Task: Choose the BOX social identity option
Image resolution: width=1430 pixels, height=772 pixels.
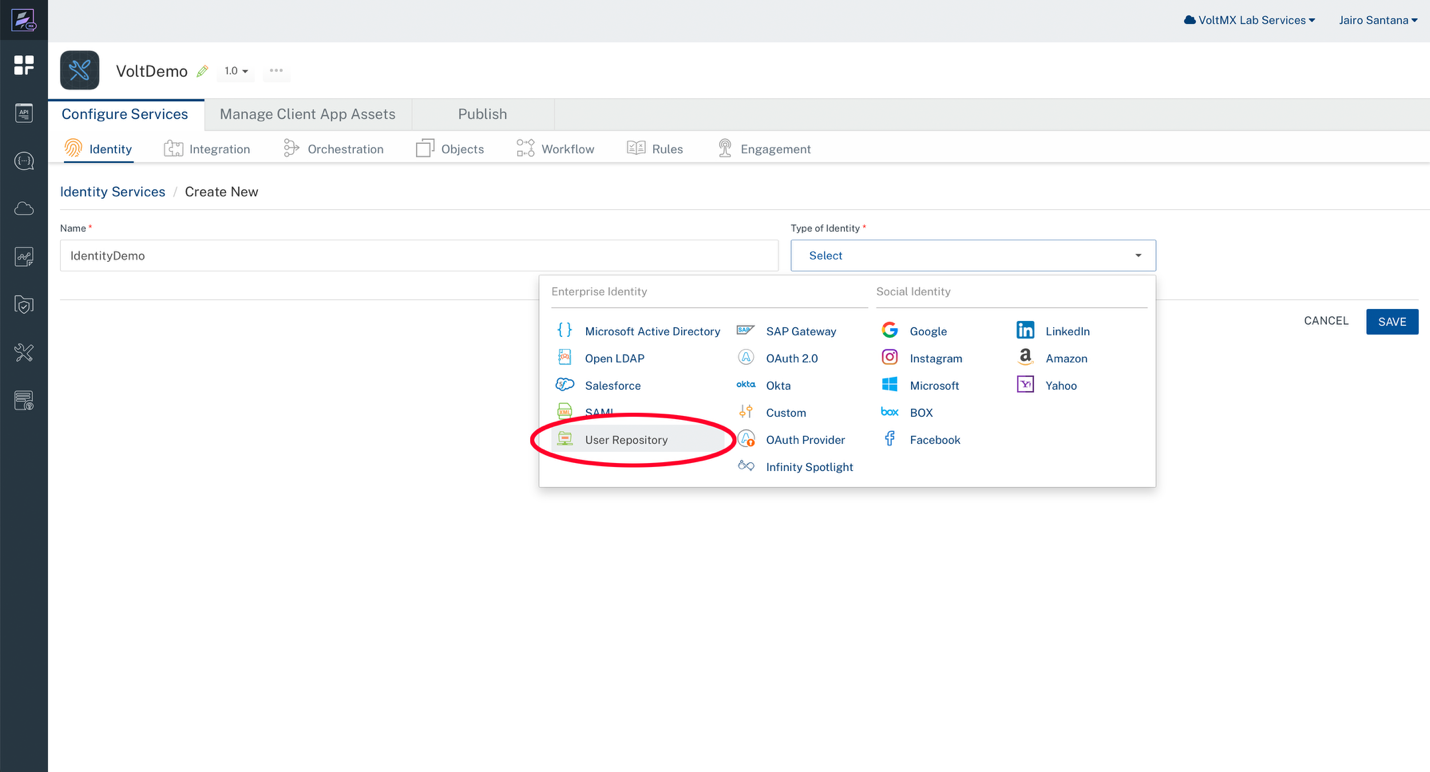Action: pos(907,412)
